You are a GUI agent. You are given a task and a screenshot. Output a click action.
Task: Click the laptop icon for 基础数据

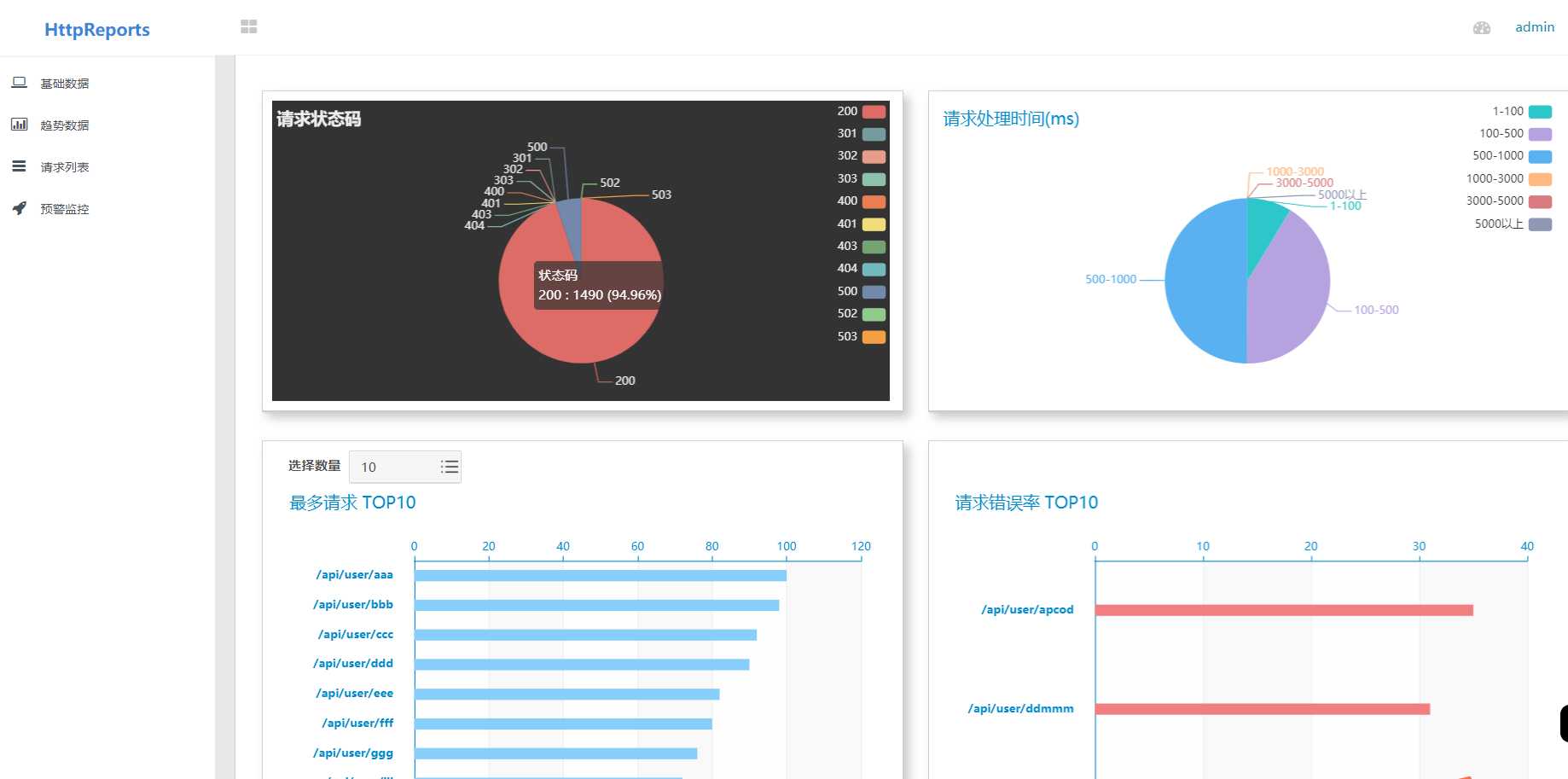[x=19, y=83]
